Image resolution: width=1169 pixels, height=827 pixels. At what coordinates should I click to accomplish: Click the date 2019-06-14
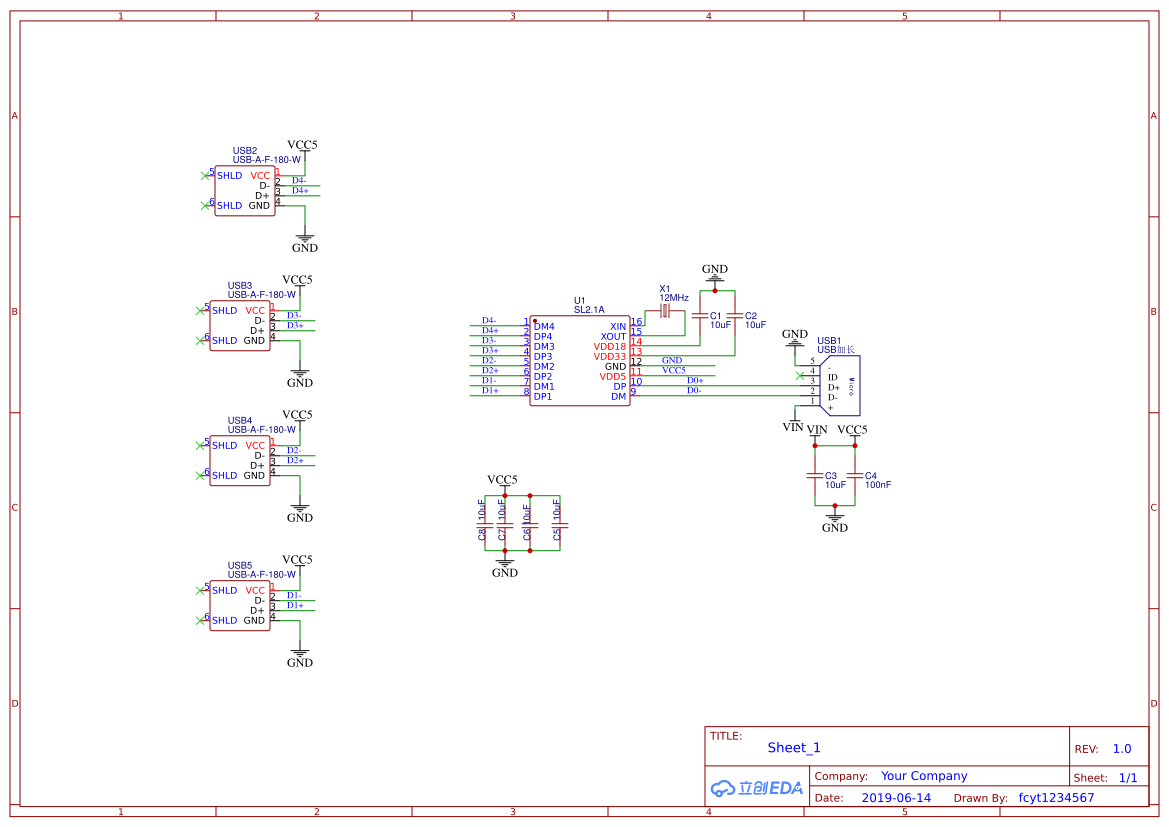(896, 798)
